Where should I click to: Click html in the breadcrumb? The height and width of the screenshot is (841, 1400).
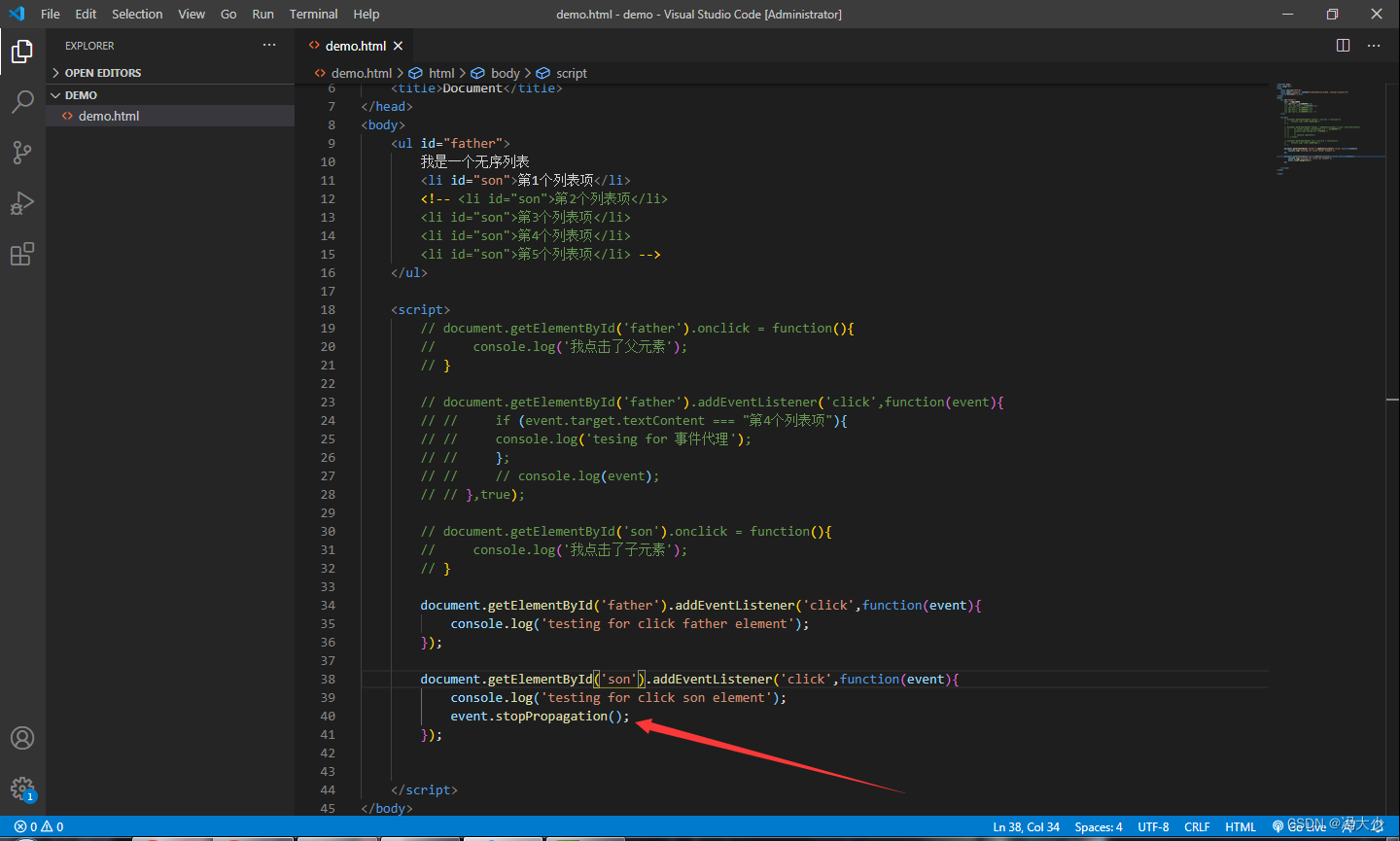click(x=441, y=73)
